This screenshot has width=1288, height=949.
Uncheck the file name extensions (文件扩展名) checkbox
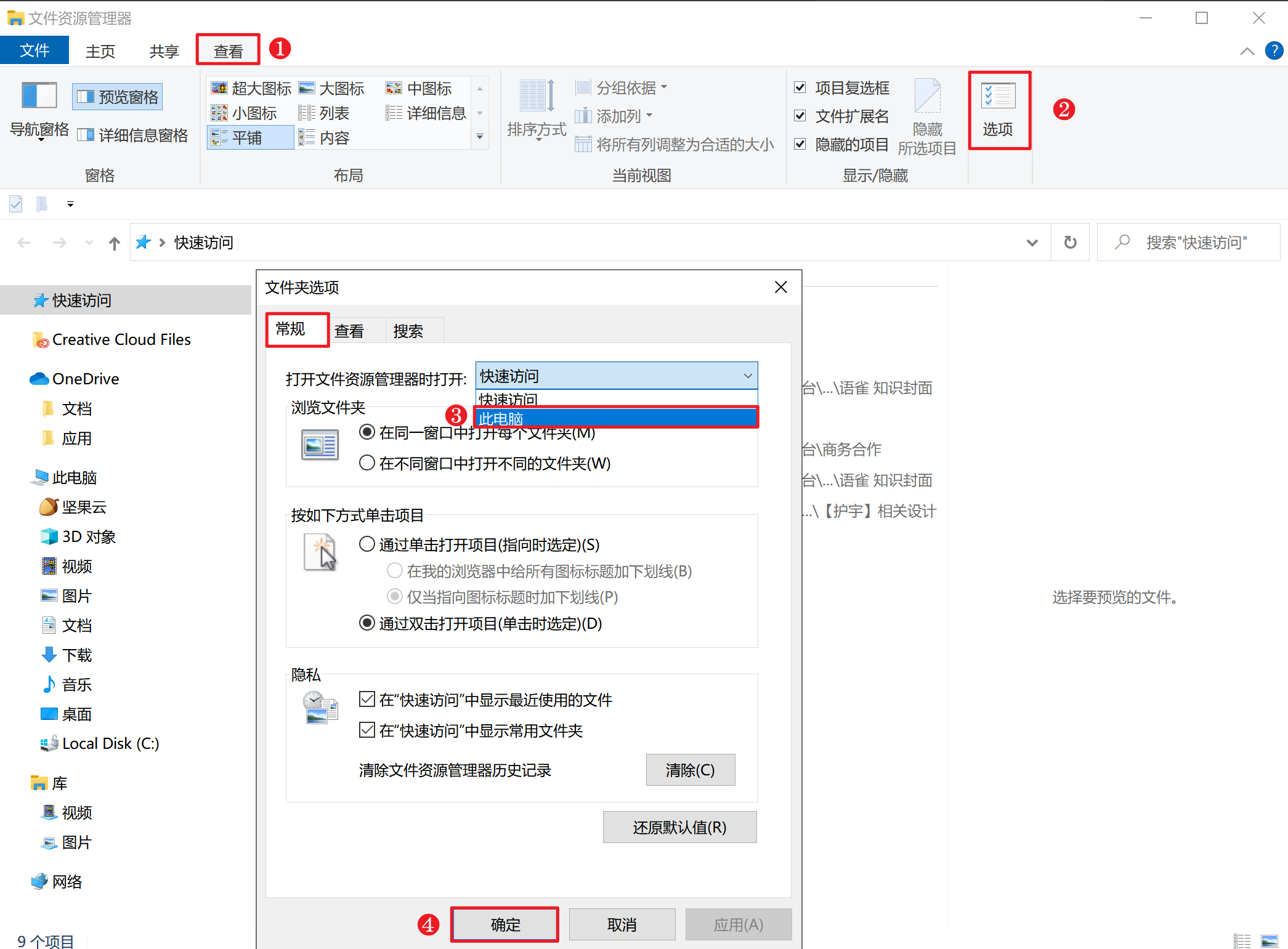tap(800, 116)
